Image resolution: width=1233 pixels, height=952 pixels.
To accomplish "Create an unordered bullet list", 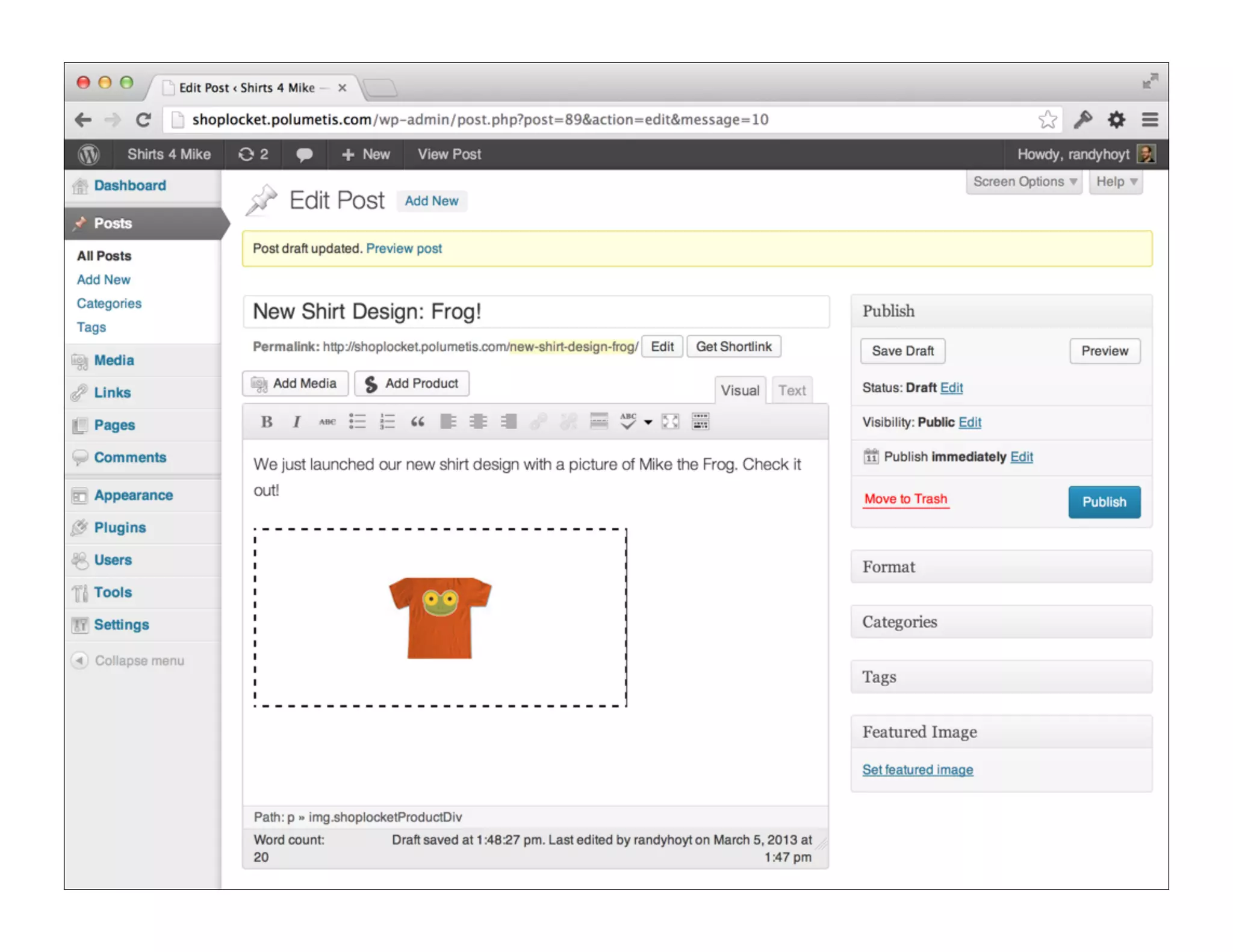I will click(357, 422).
